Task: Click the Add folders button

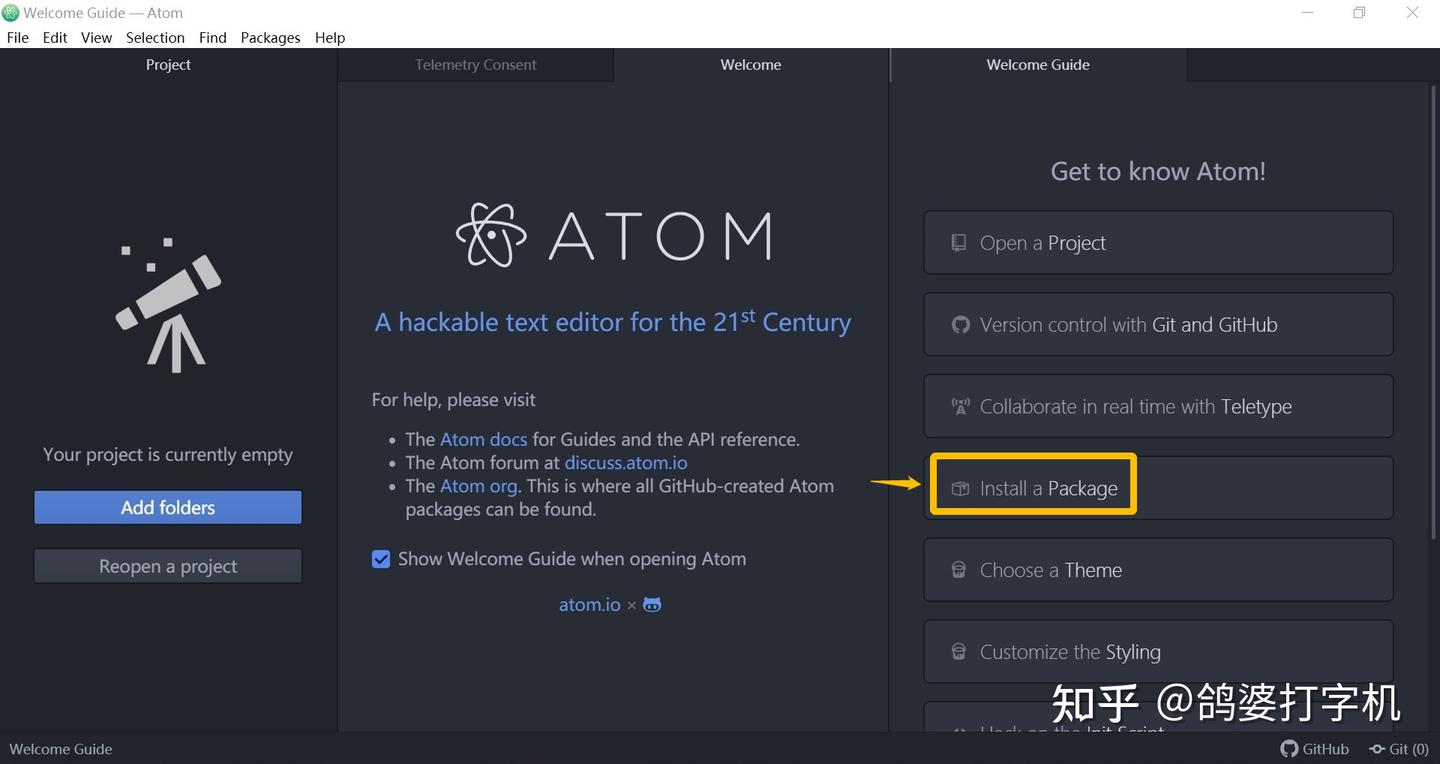Action: [167, 507]
